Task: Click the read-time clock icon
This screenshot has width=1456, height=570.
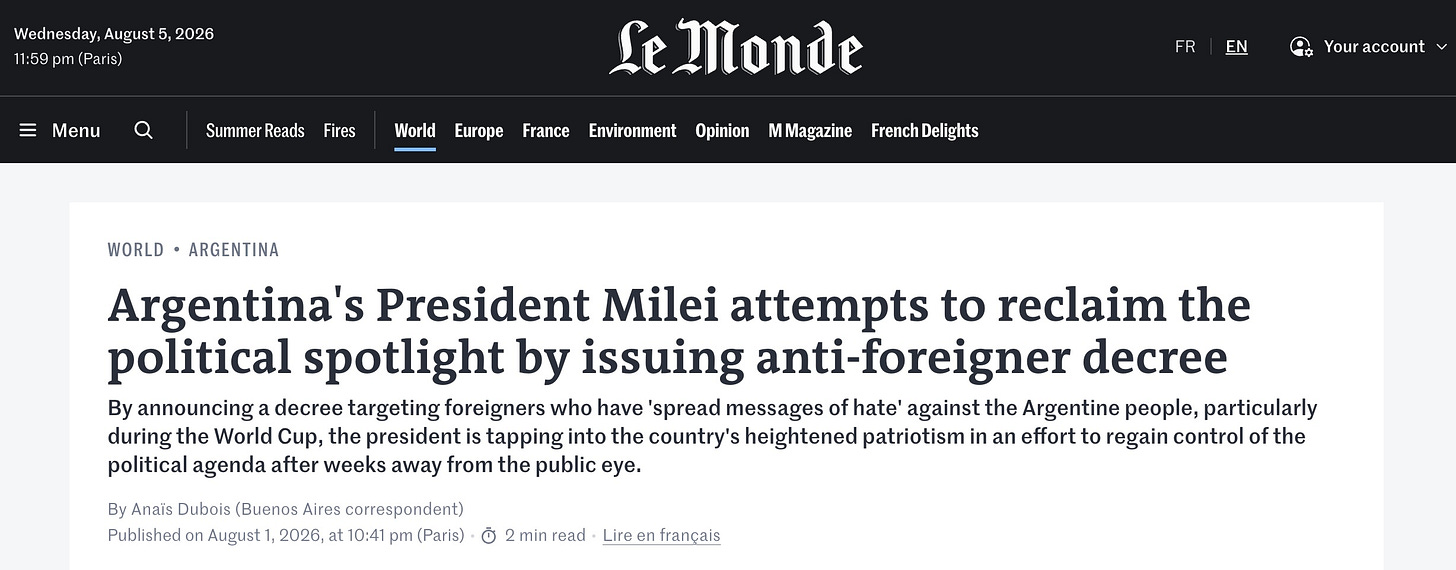Action: [x=489, y=536]
